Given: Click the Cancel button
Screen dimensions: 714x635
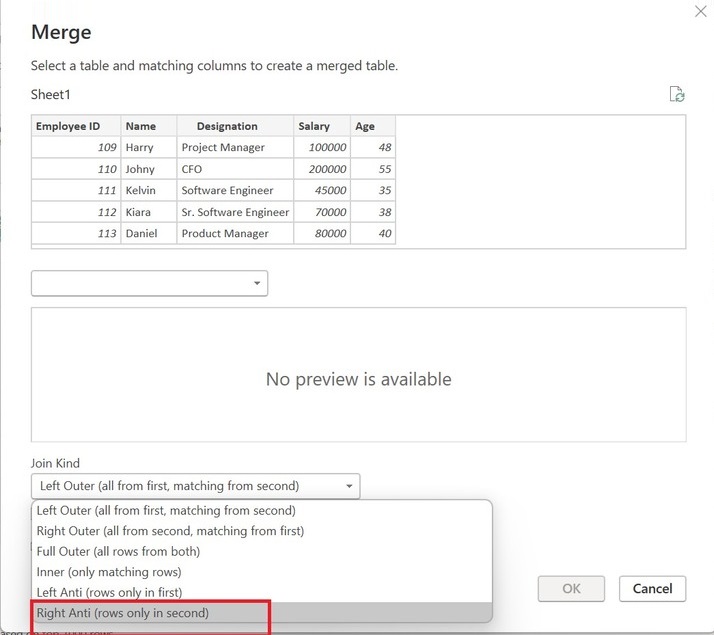Looking at the screenshot, I should point(652,588).
